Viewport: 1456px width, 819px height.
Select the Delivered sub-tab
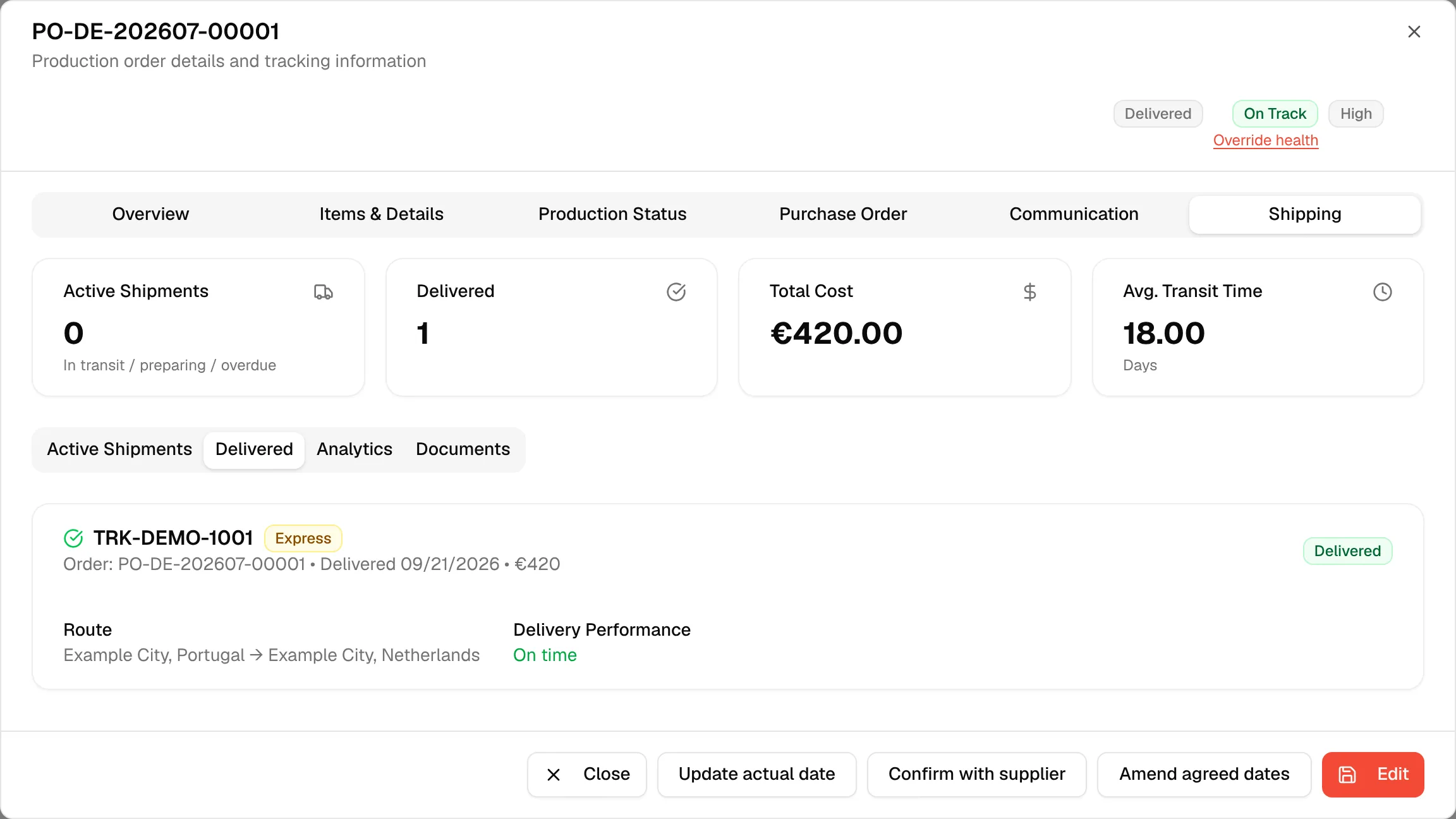pyautogui.click(x=254, y=449)
